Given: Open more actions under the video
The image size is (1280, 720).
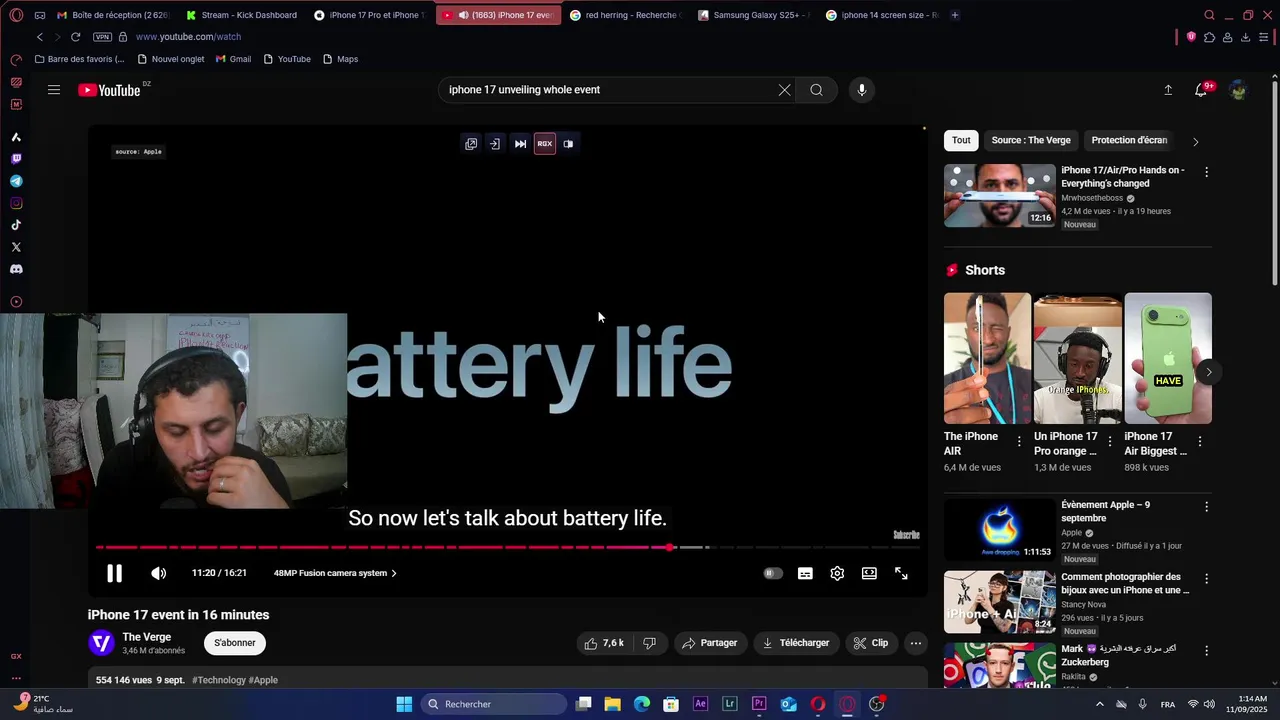Looking at the screenshot, I should (915, 643).
